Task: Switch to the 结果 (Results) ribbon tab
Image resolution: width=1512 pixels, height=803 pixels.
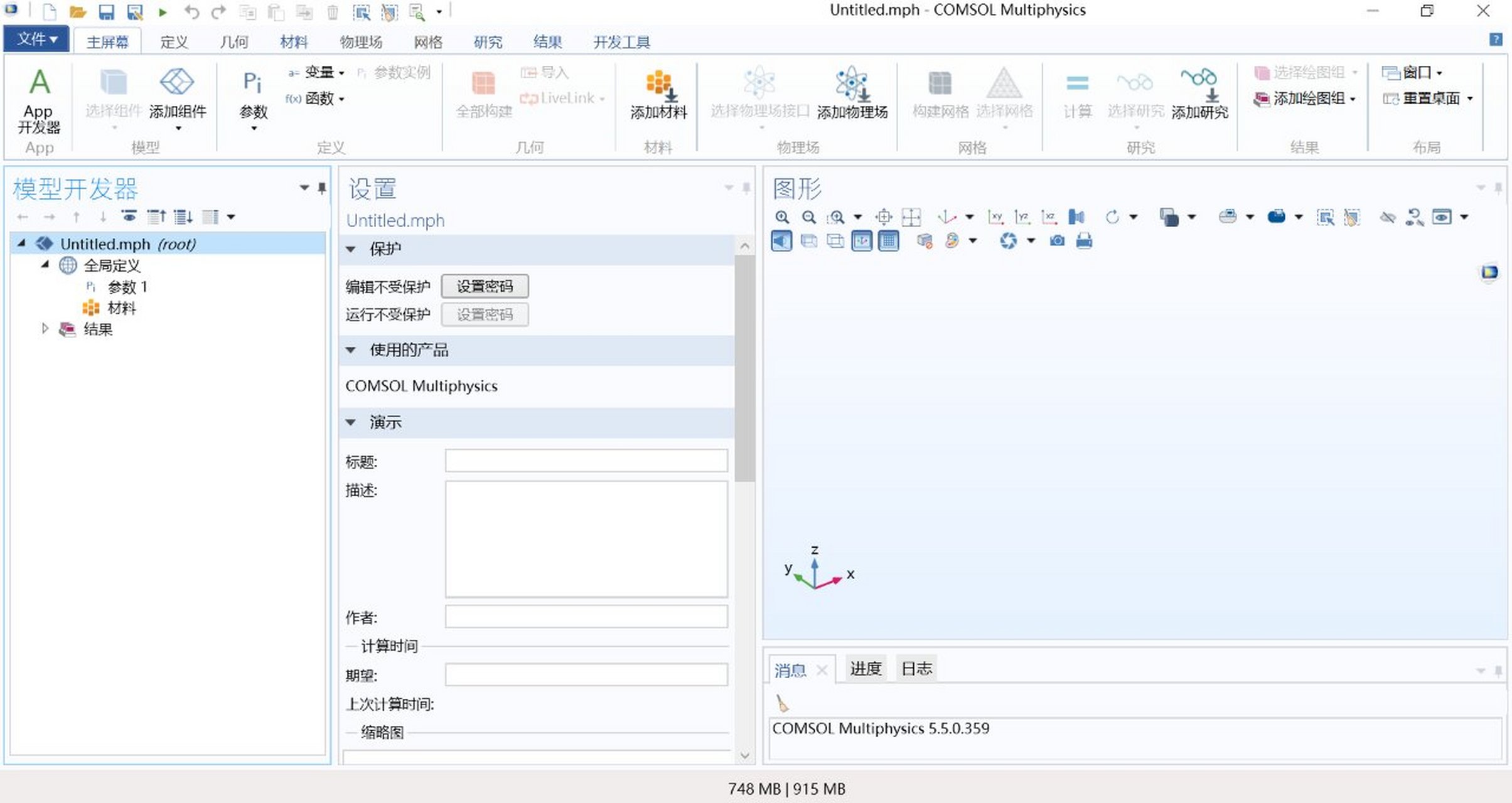Action: point(547,42)
